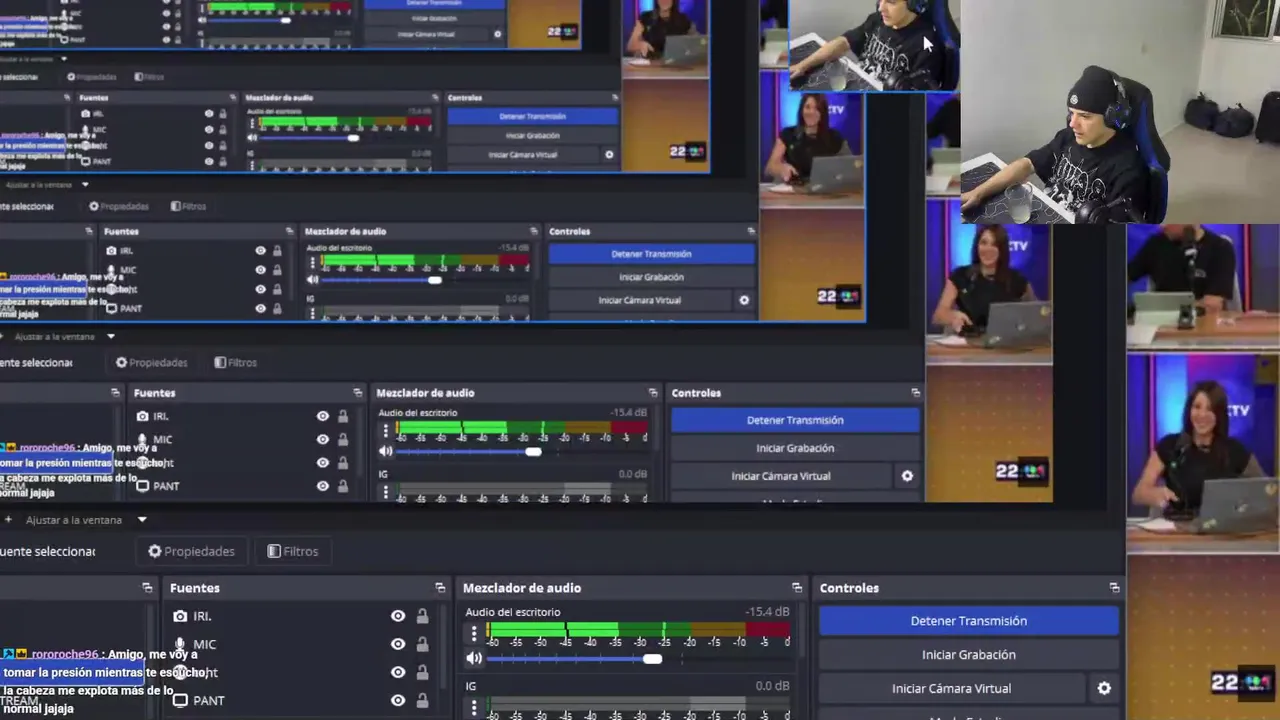Open virtual camera settings gear in largest OBS copy
This screenshot has height=720, width=1280.
[x=1104, y=688]
